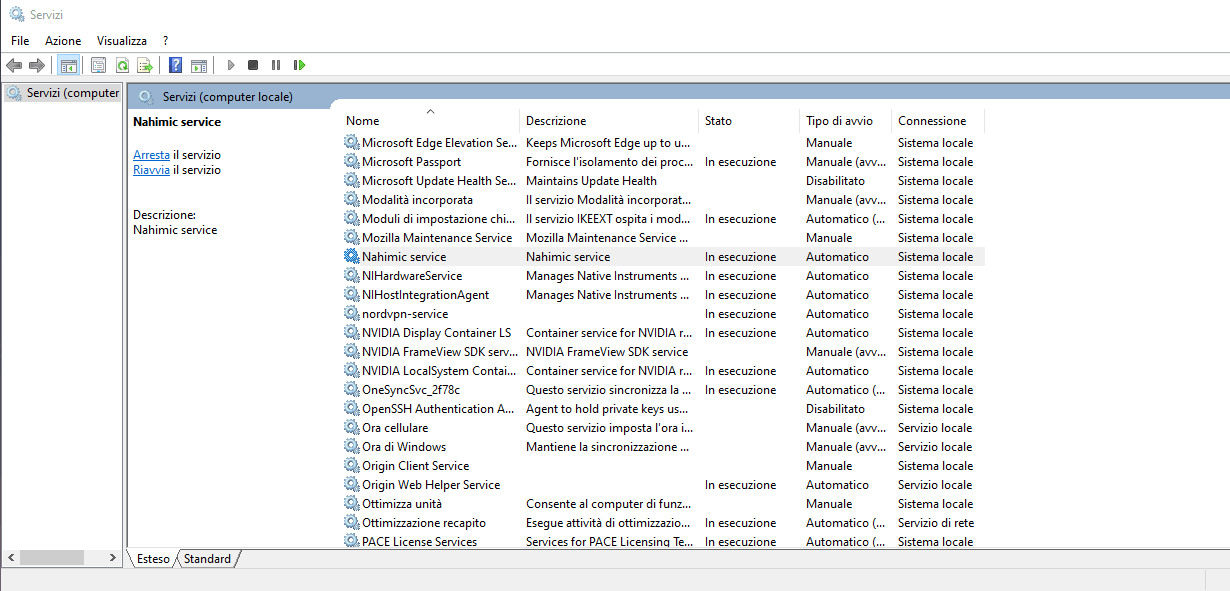Click the gear icon beside OneSyncSvc_2f78c
Viewport: 1230px width, 591px height.
(x=352, y=390)
